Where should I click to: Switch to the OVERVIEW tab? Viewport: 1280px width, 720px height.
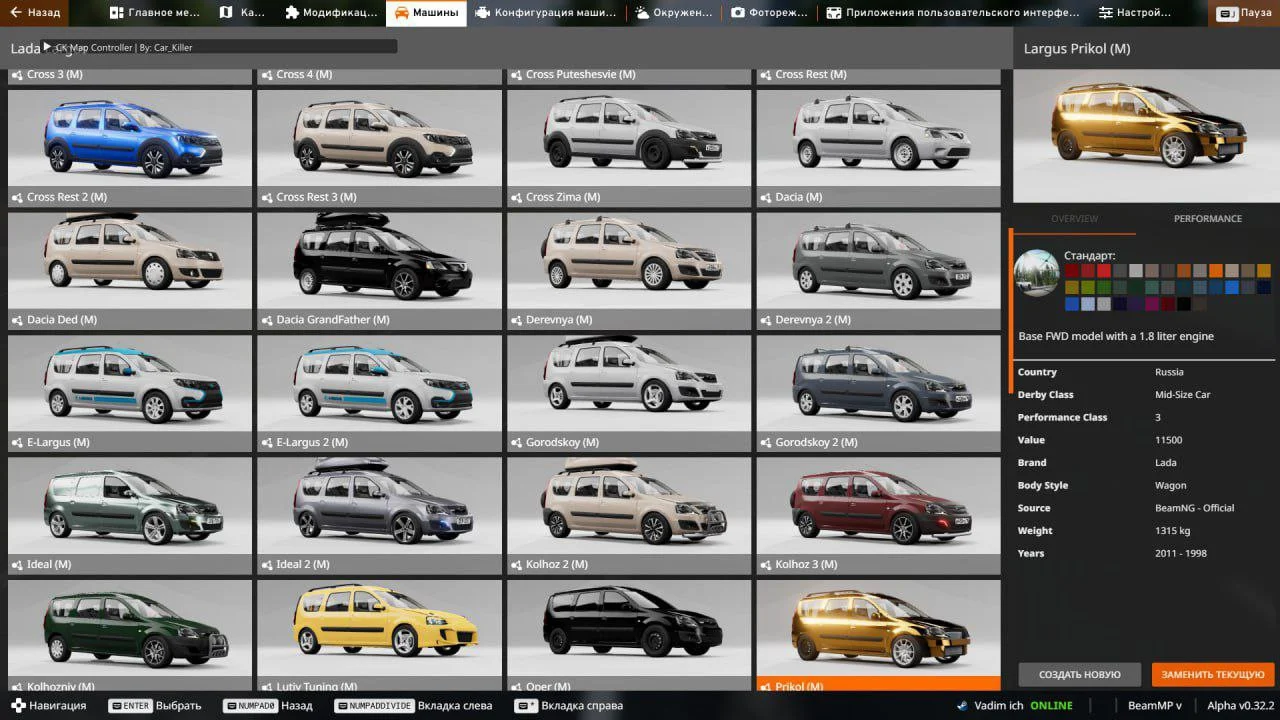pos(1074,218)
